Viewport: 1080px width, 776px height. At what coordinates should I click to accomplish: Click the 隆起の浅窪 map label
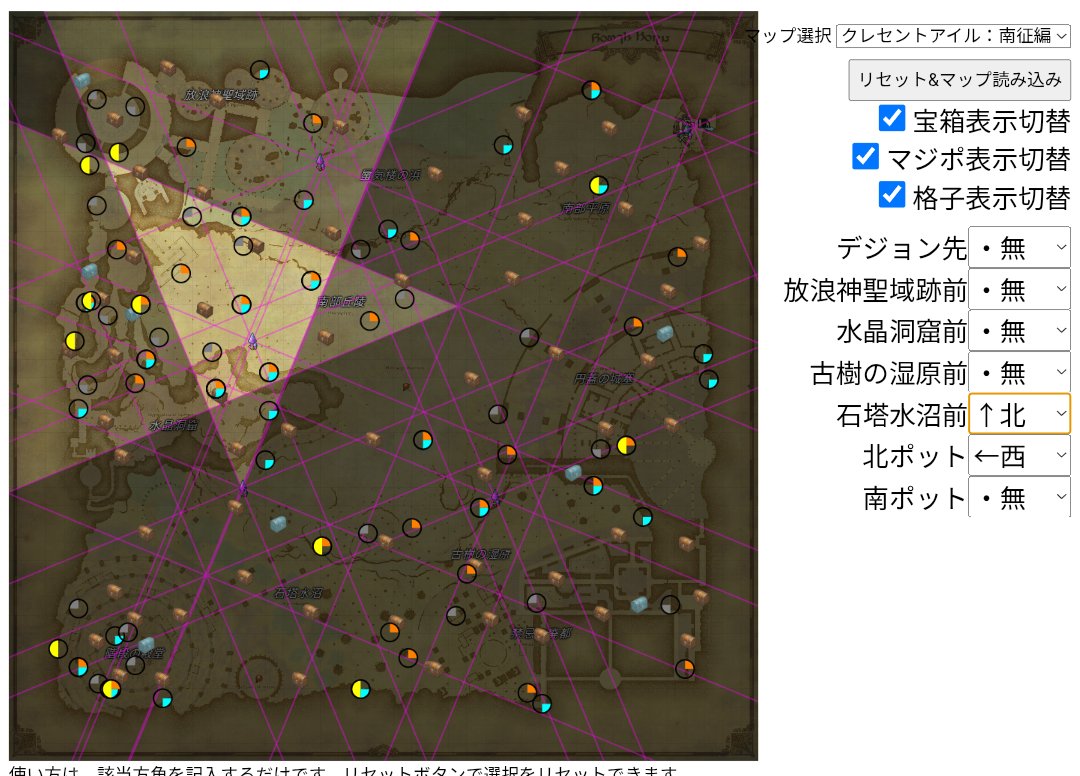click(x=134, y=653)
